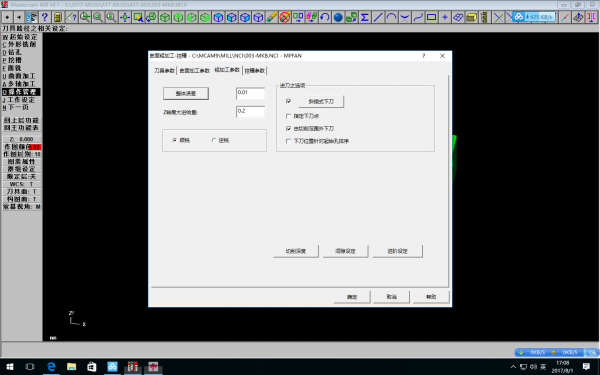The width and height of the screenshot is (600, 375).
Task: Open File Explorer from taskbar
Action: click(72, 367)
